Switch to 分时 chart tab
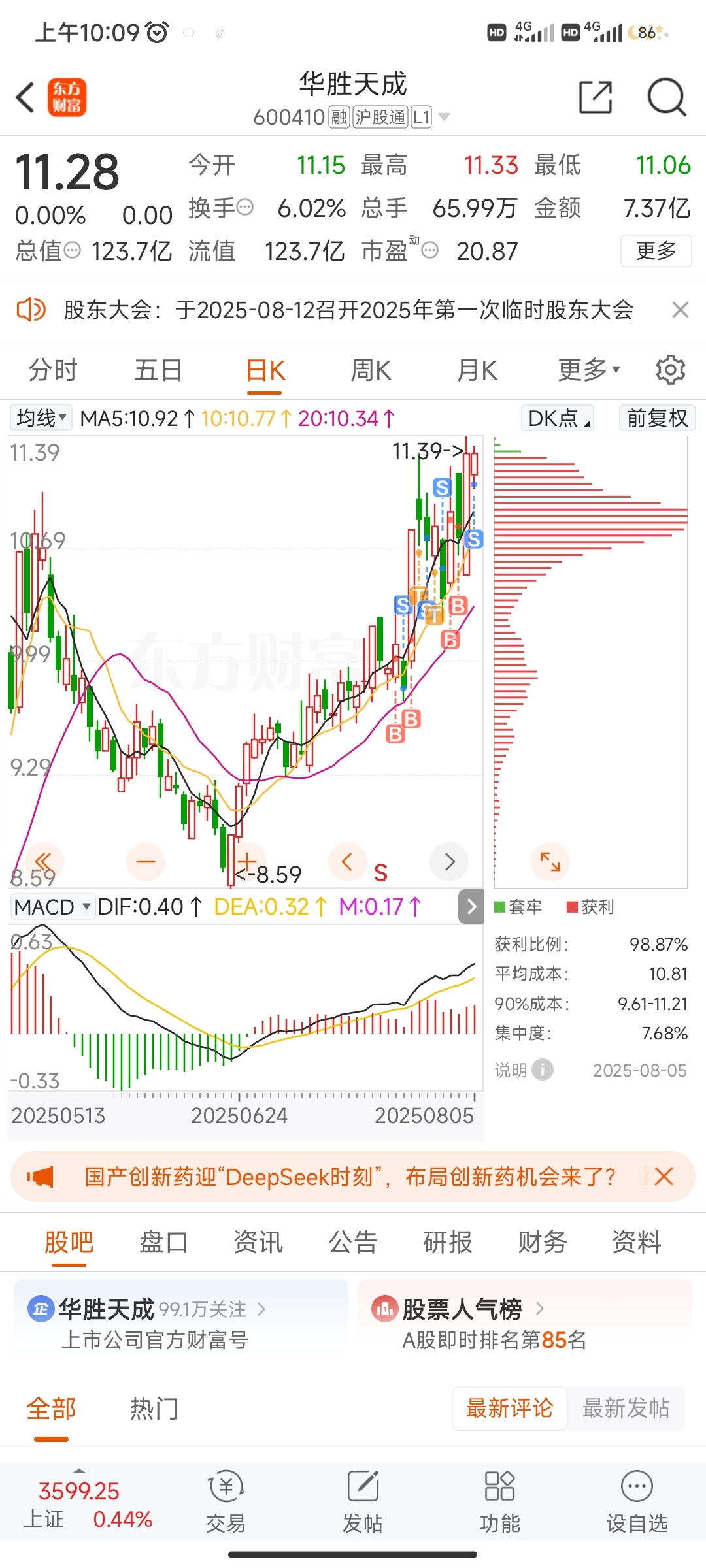Viewport: 706px width, 1568px height. pos(53,370)
